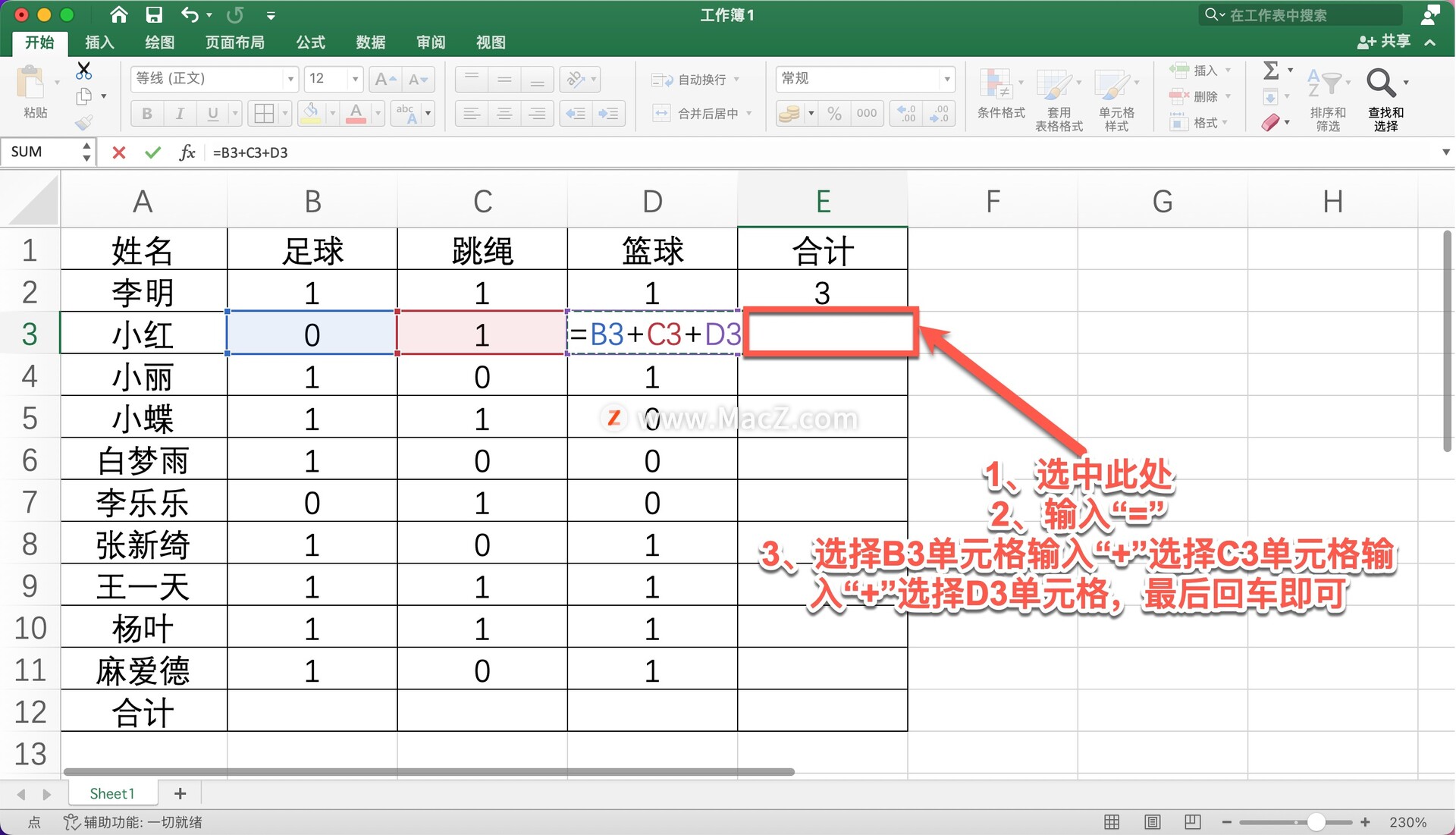Expand merge and center 合并后居中 options

pyautogui.click(x=749, y=113)
